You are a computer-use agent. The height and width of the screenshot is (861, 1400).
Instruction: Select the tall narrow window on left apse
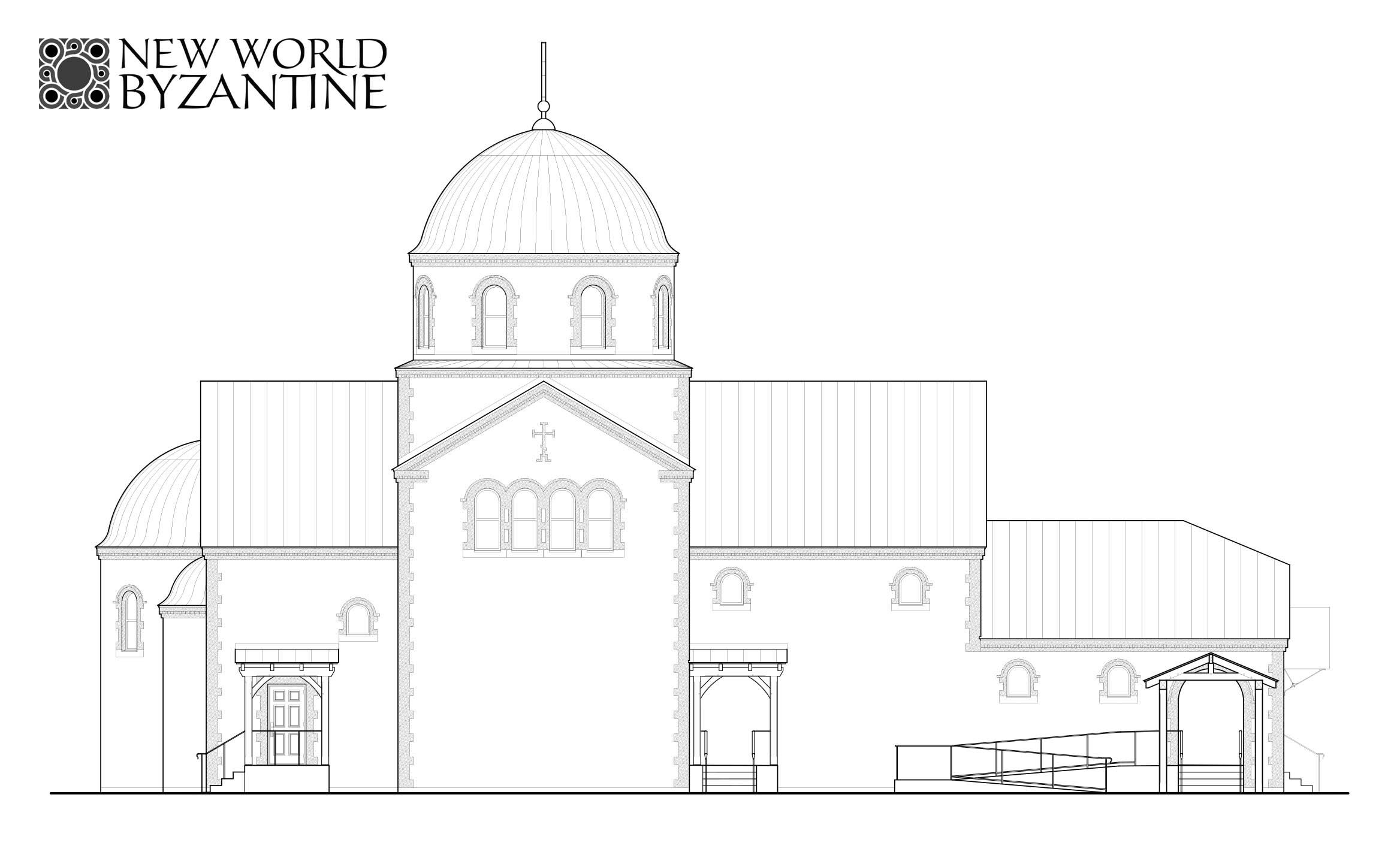point(129,620)
